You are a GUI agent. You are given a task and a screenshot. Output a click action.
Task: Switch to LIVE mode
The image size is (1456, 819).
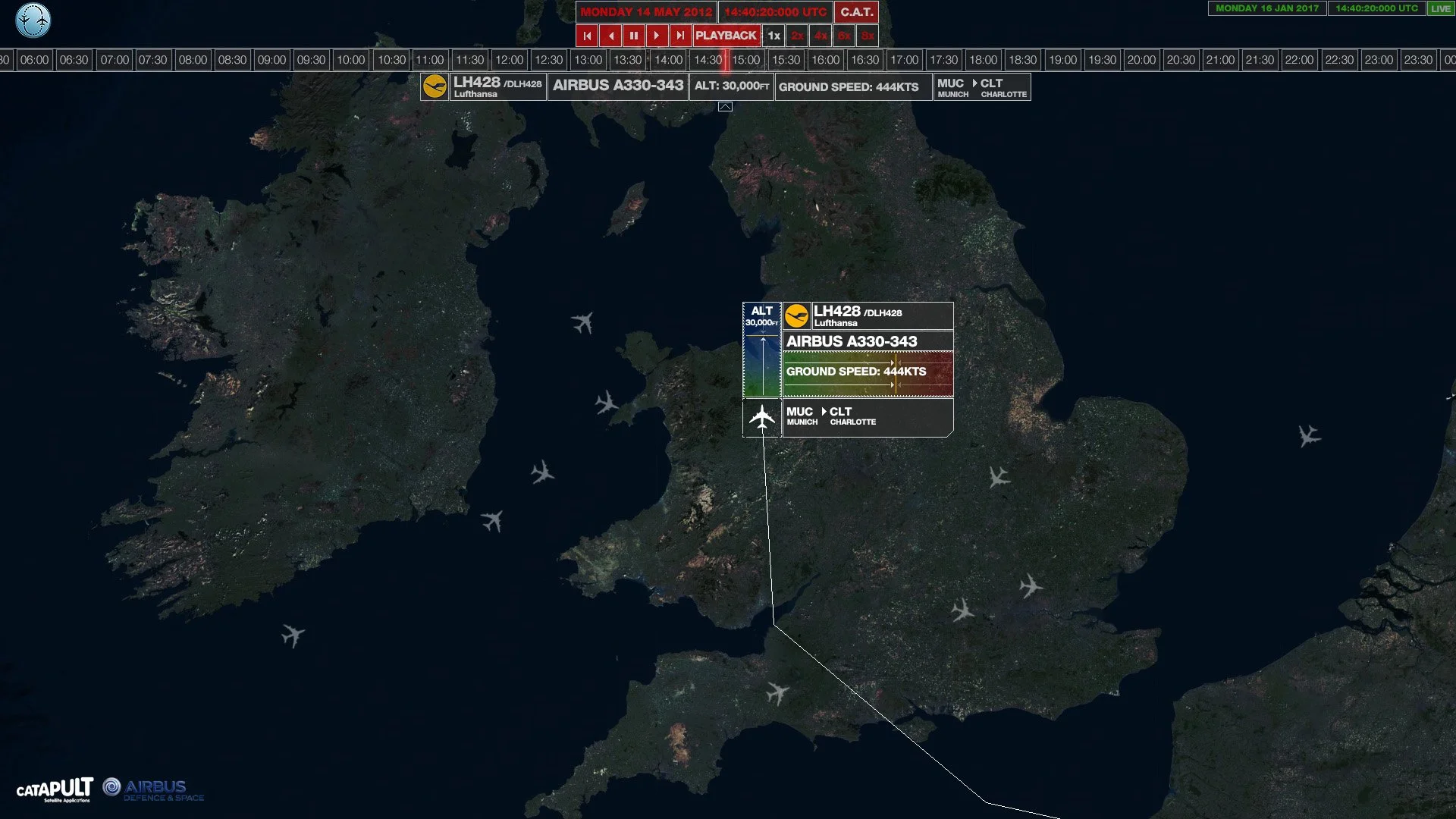[x=1440, y=8]
